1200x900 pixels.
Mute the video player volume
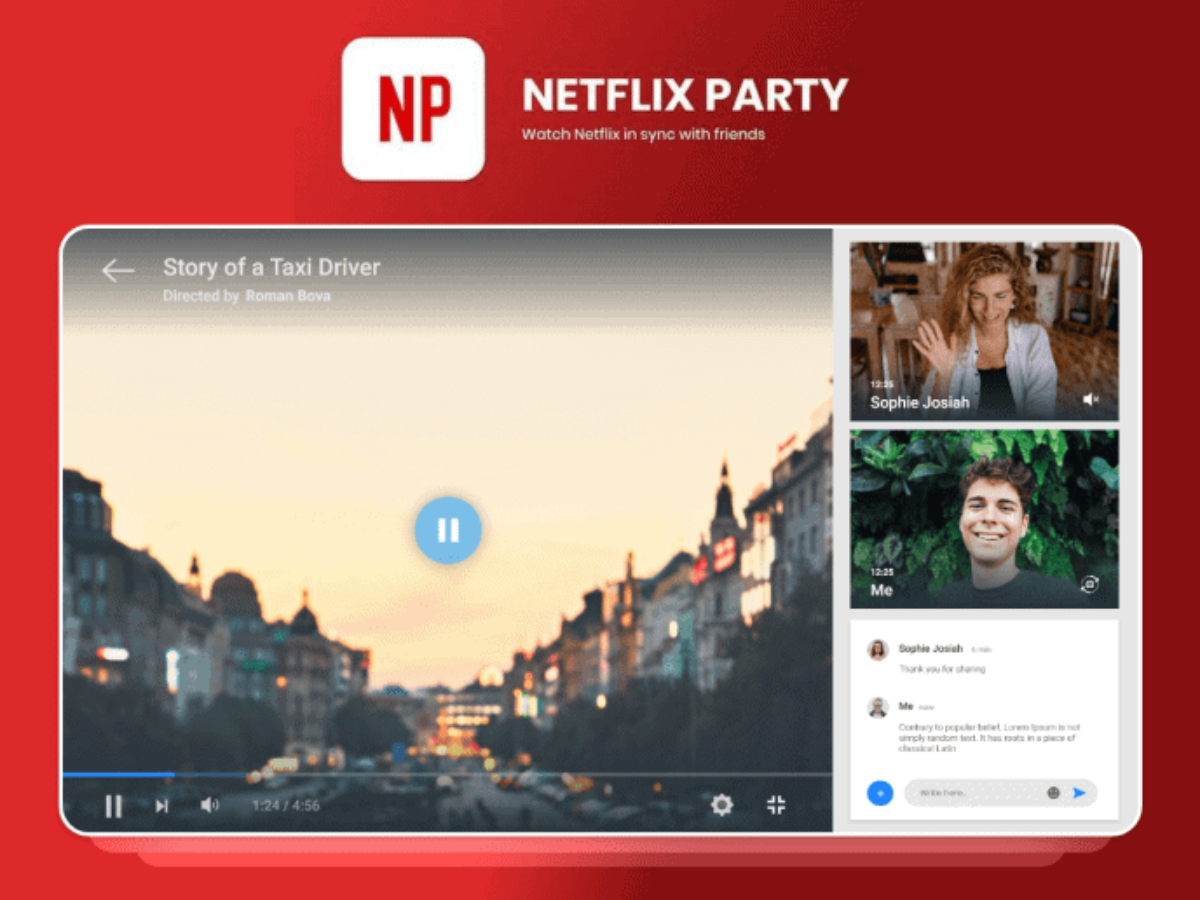[209, 805]
